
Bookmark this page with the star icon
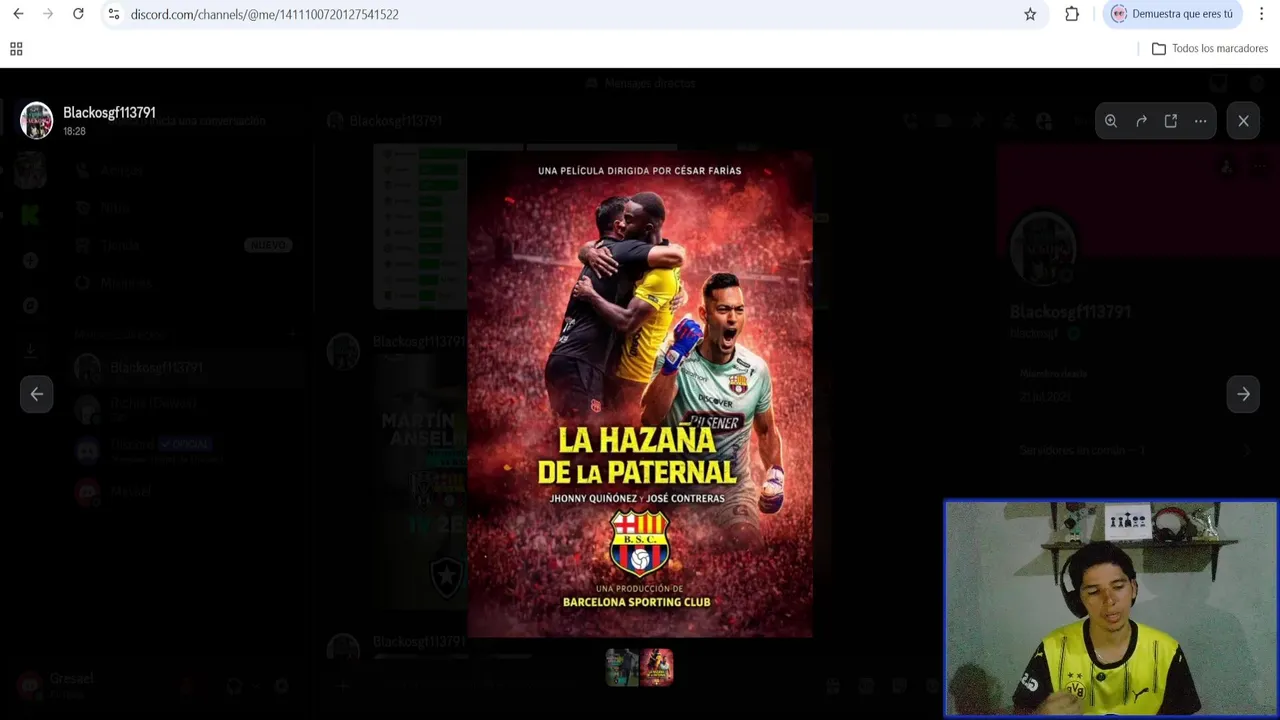point(1030,14)
